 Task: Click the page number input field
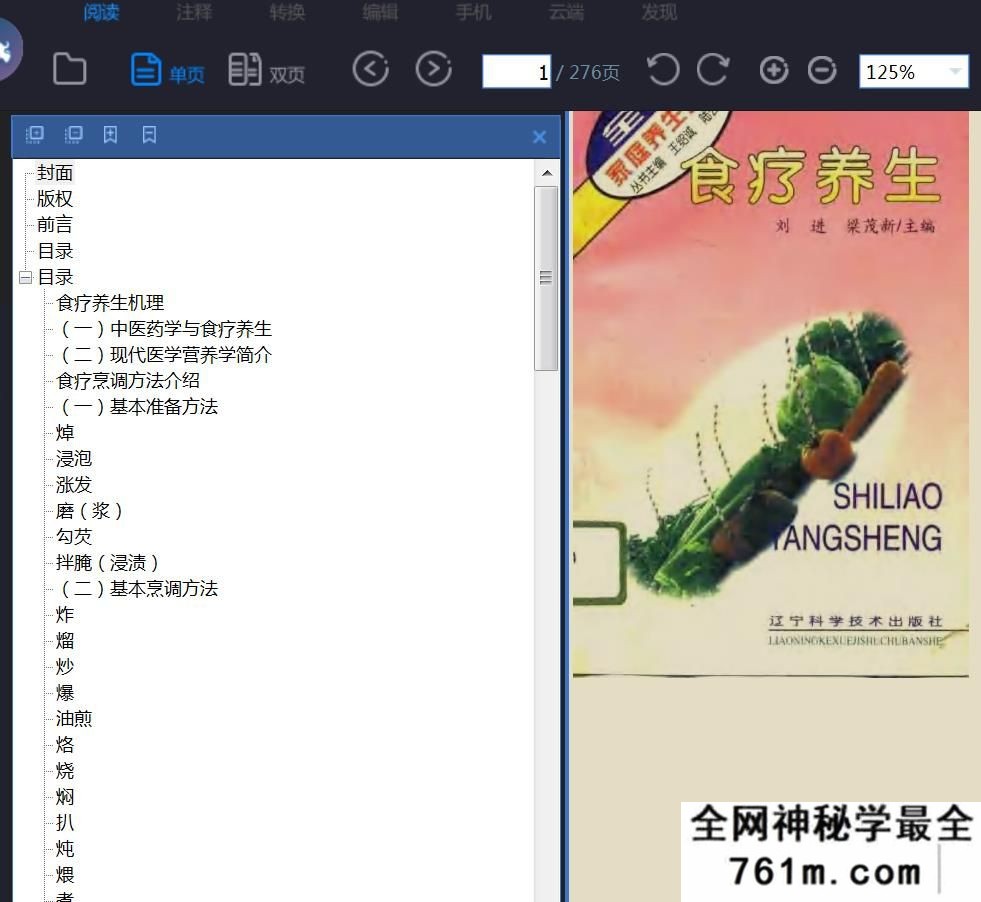coord(516,72)
